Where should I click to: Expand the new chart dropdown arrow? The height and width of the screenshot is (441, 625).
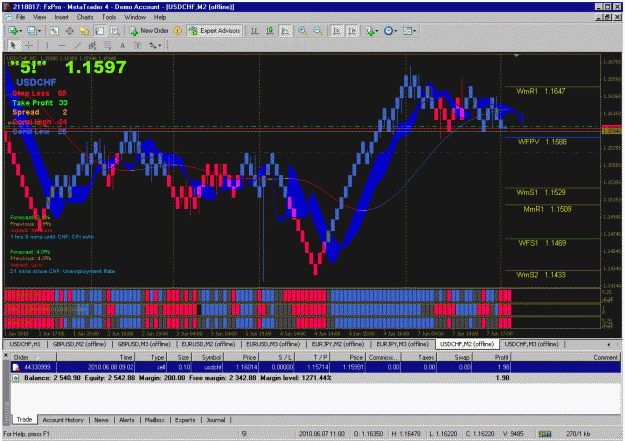pos(20,31)
